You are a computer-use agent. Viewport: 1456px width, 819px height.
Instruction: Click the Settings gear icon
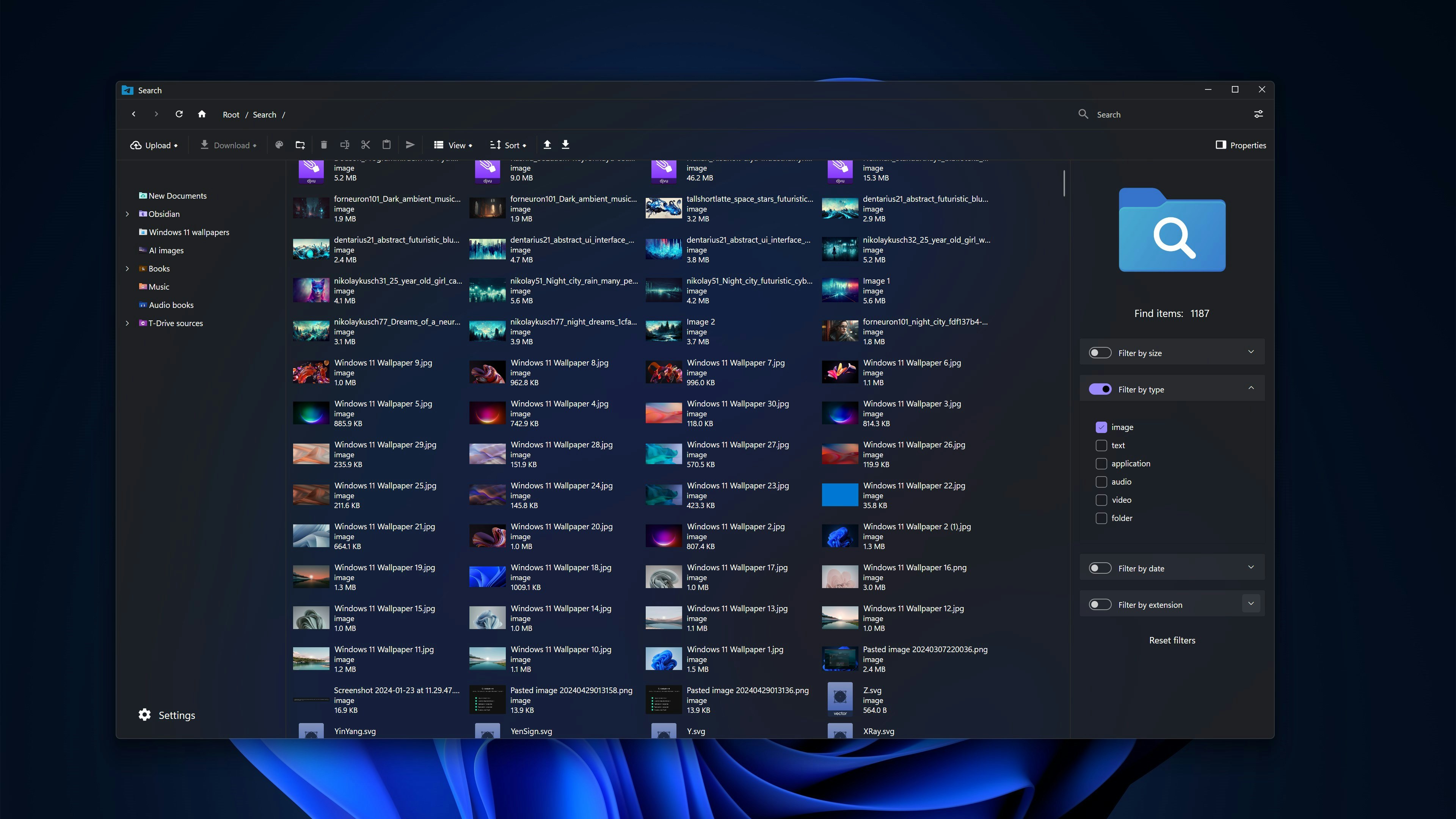coord(145,714)
